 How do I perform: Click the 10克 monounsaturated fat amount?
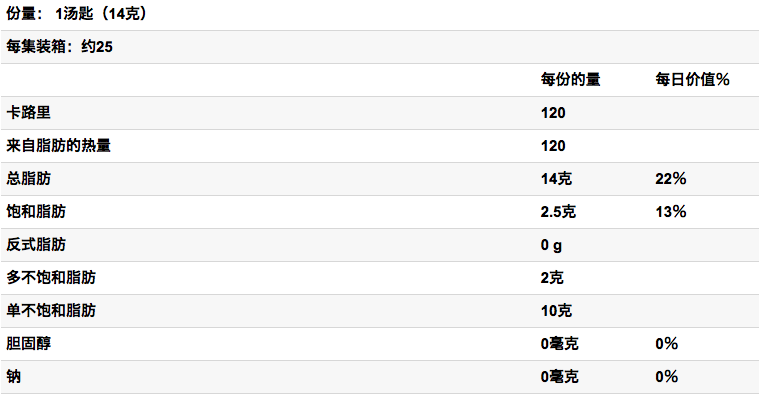[556, 310]
